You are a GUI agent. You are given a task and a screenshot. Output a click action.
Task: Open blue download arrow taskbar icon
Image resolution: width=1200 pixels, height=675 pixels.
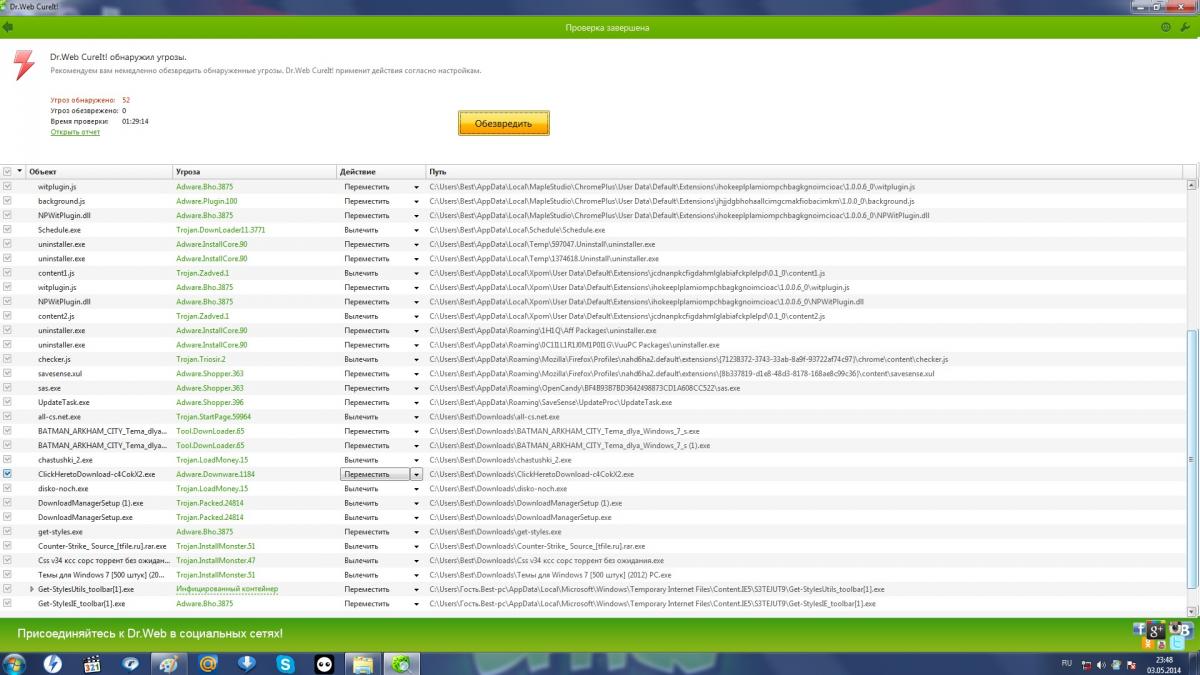pos(247,663)
